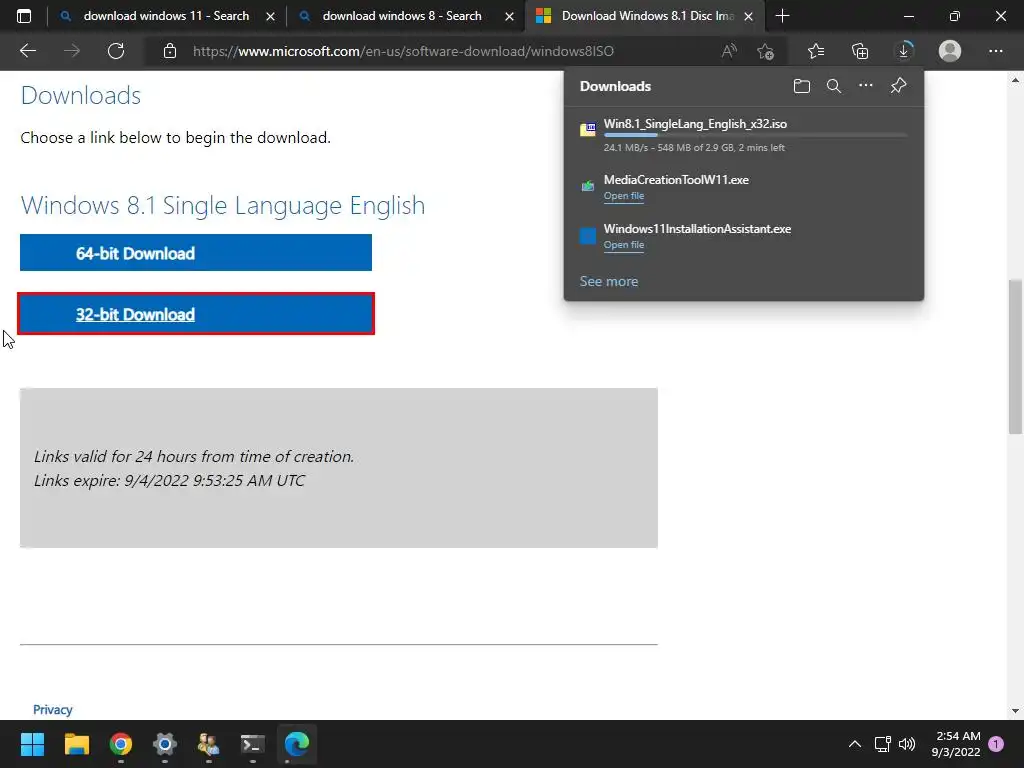The image size is (1024, 768).
Task: Click the Links expire date text
Action: coord(169,481)
